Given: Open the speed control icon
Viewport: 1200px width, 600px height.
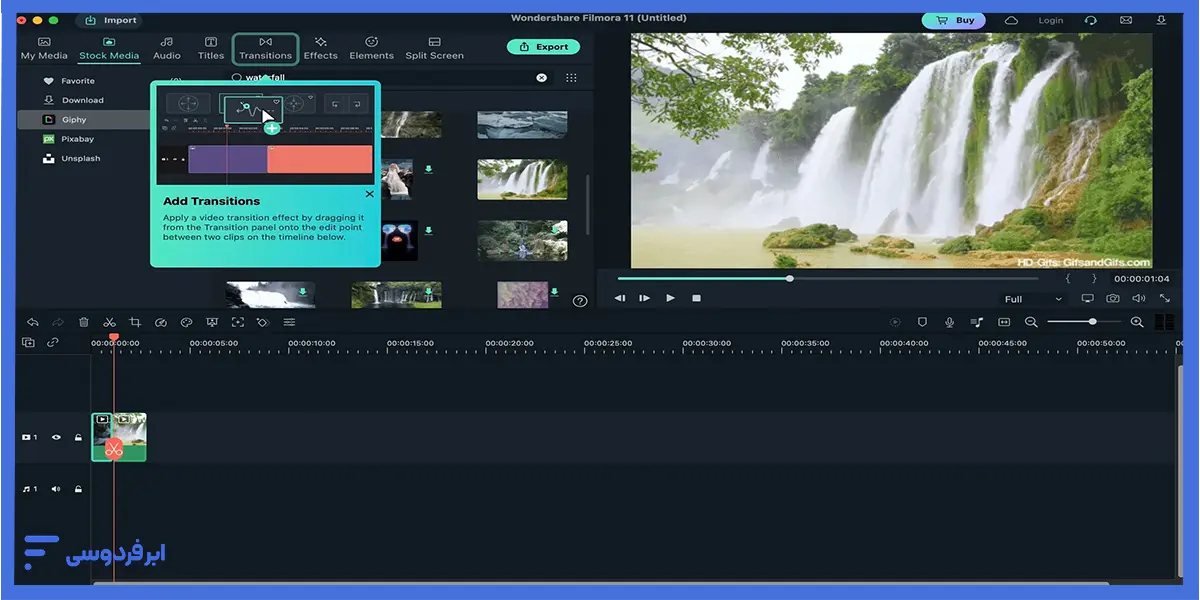Looking at the screenshot, I should click(x=161, y=322).
